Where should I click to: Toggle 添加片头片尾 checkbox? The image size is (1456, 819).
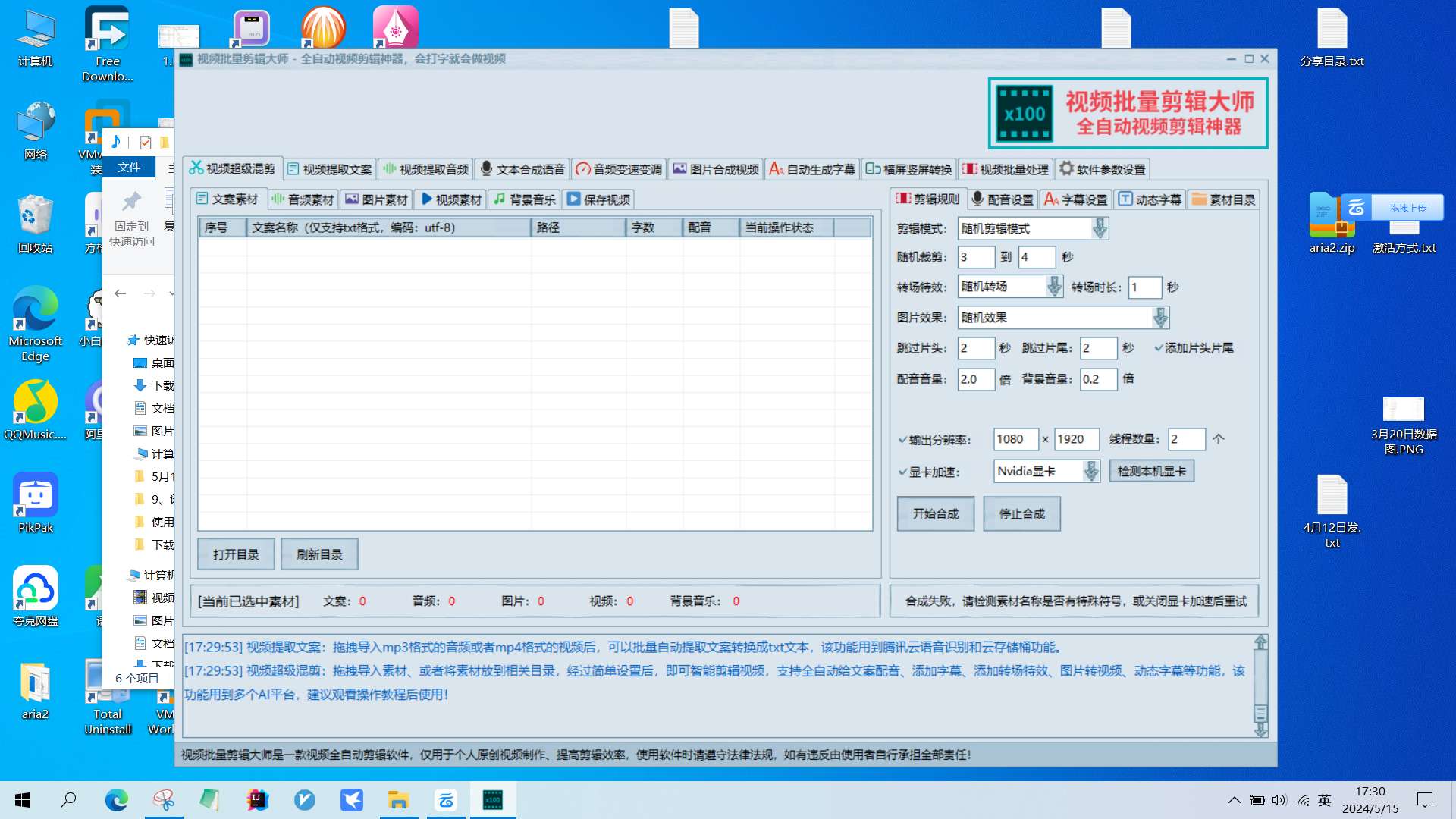pyautogui.click(x=1159, y=348)
